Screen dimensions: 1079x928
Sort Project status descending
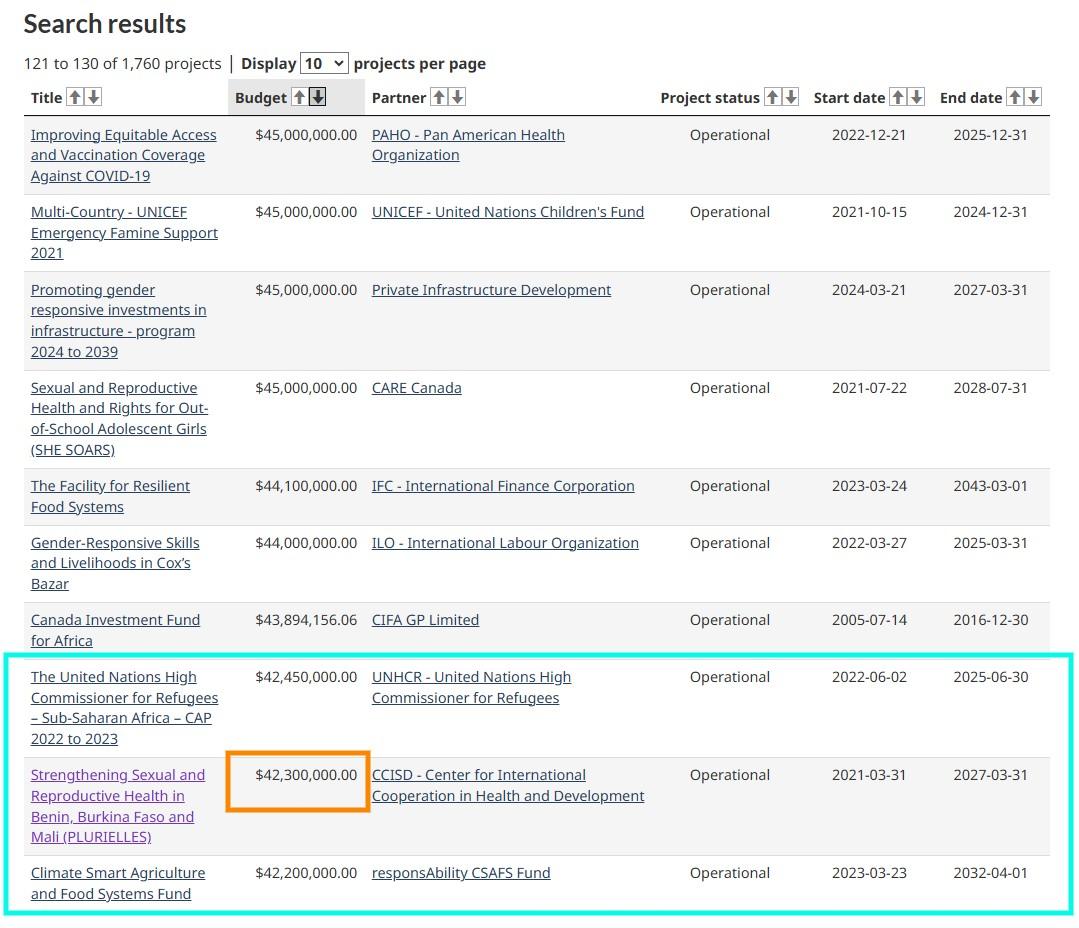[x=791, y=97]
